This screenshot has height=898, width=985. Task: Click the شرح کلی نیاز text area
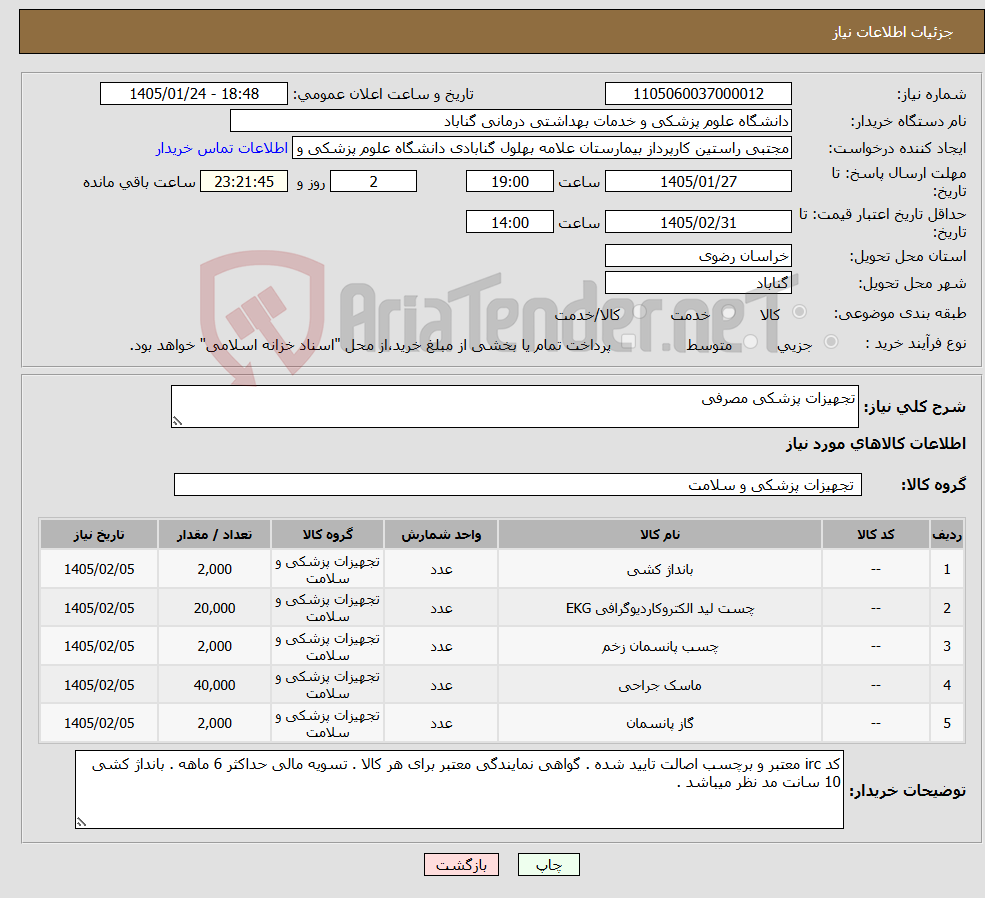pyautogui.click(x=514, y=406)
